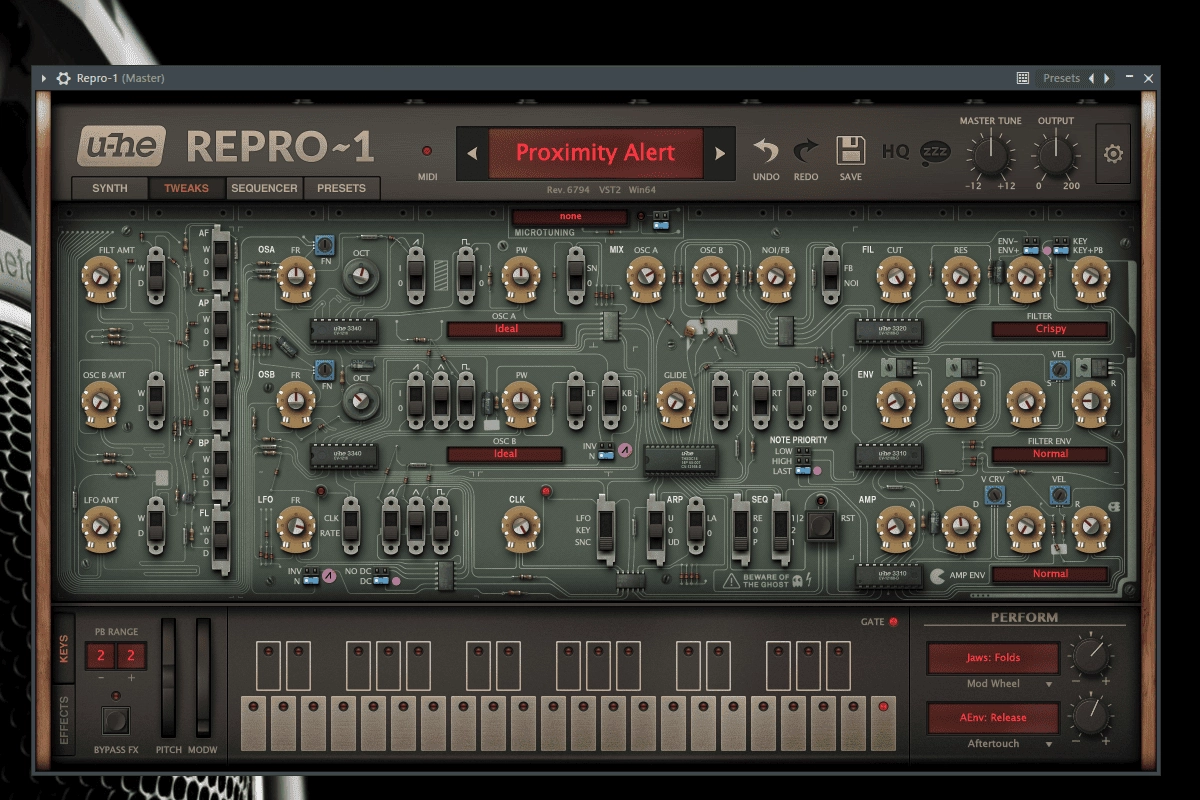Image resolution: width=1200 pixels, height=800 pixels.
Task: Click the Proximity Alert preset display
Action: point(596,153)
